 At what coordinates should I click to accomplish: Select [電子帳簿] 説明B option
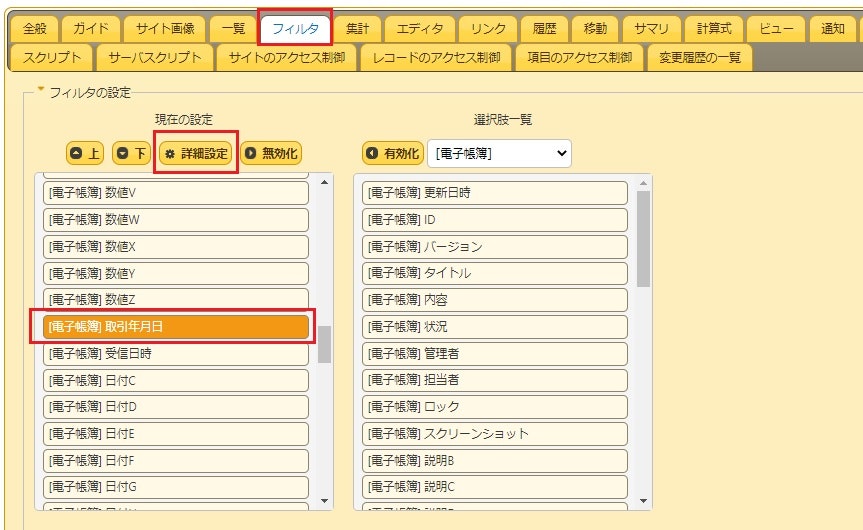coord(495,461)
